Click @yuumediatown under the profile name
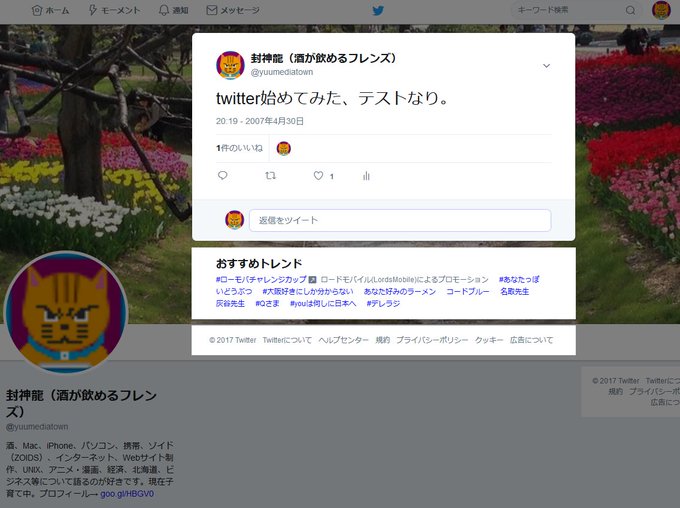Image resolution: width=680 pixels, height=508 pixels. coord(37,427)
